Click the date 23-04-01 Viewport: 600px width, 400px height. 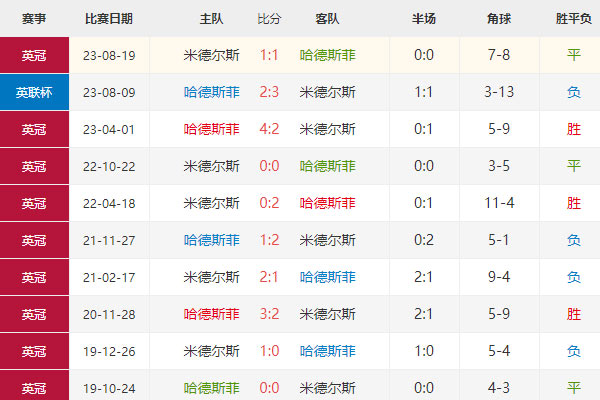click(109, 130)
